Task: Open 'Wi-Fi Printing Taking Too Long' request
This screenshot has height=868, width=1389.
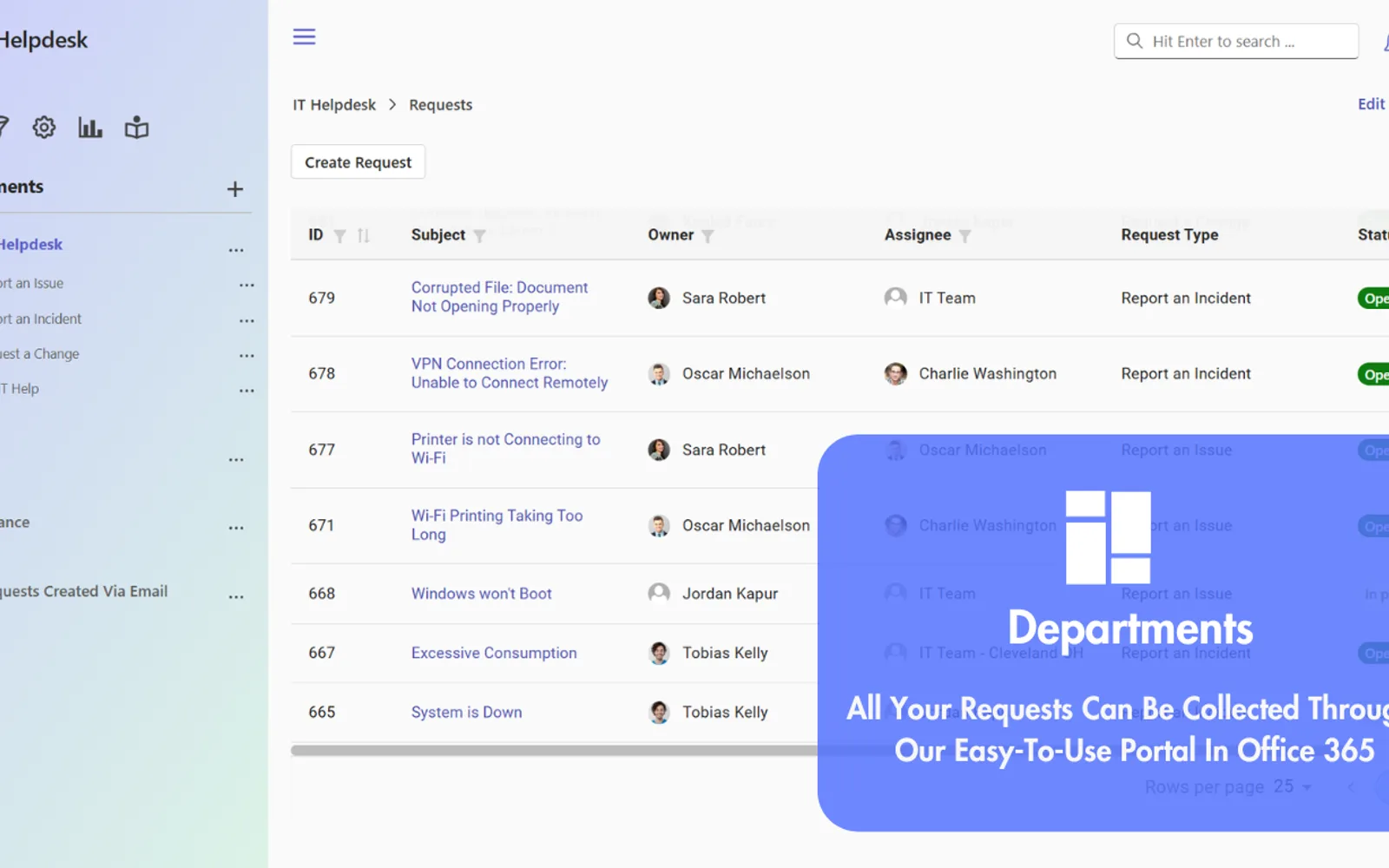Action: click(497, 525)
